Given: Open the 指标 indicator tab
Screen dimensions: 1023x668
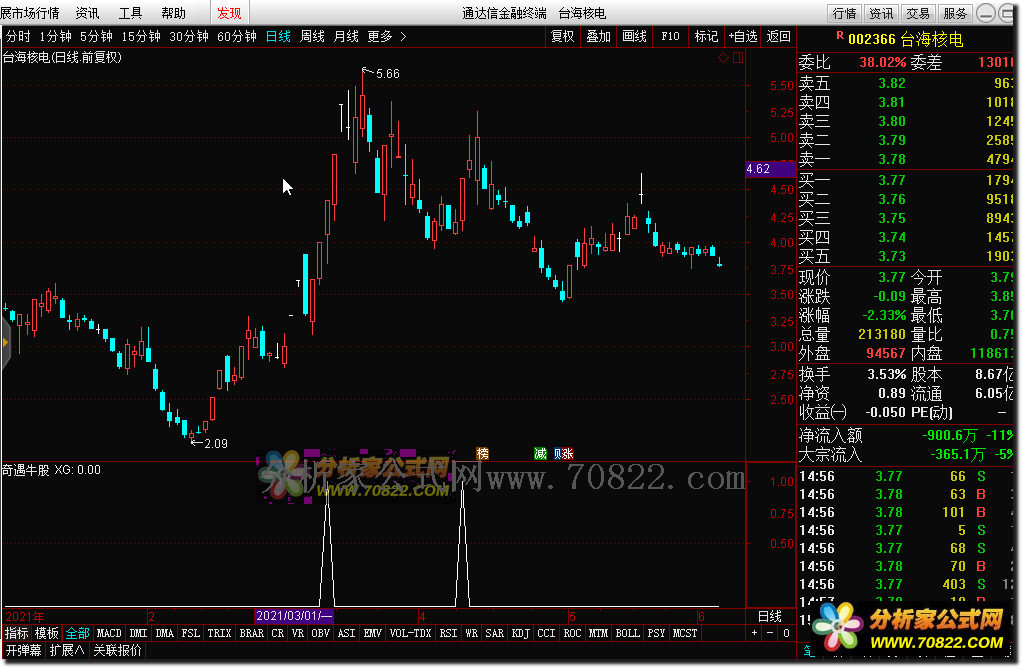Looking at the screenshot, I should tap(16, 633).
